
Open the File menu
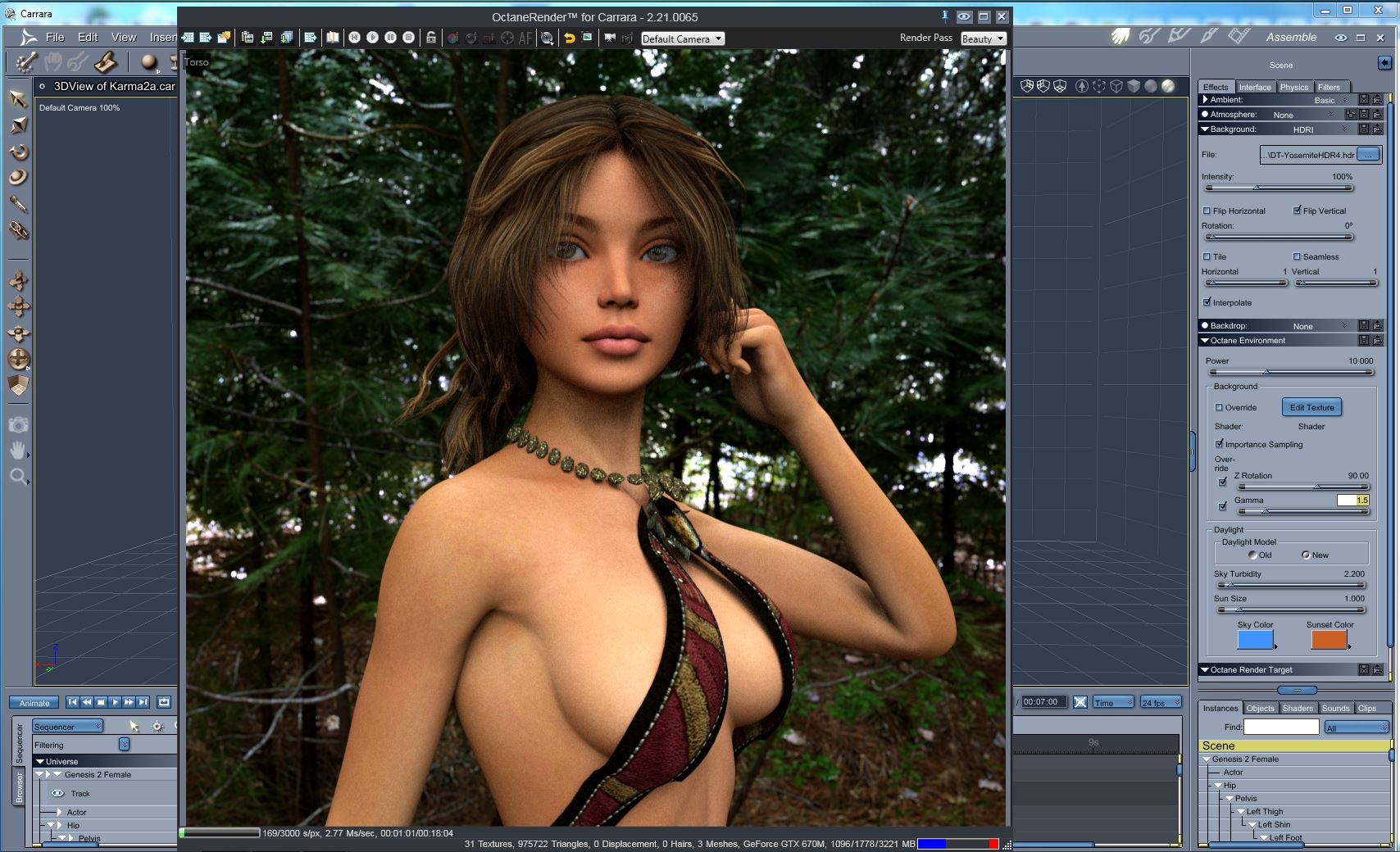(55, 37)
